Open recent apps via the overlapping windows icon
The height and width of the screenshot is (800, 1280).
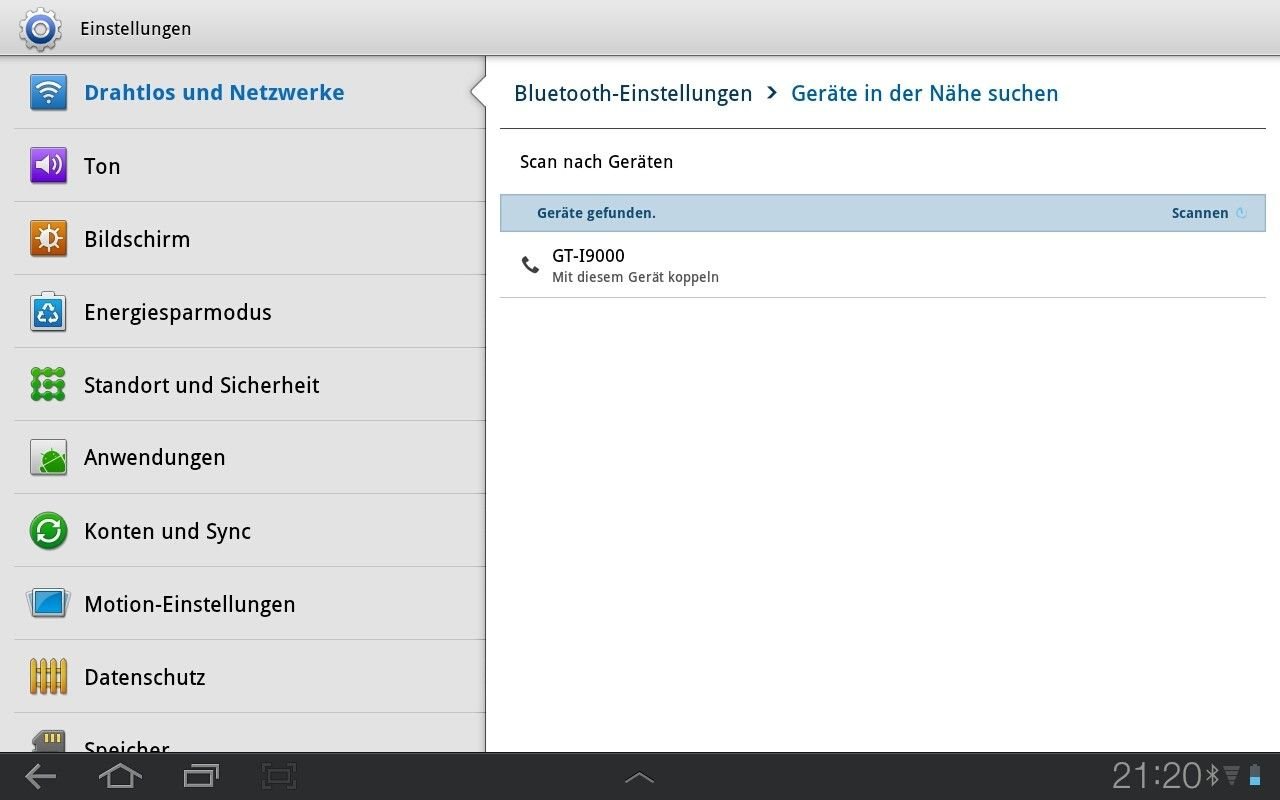201,776
